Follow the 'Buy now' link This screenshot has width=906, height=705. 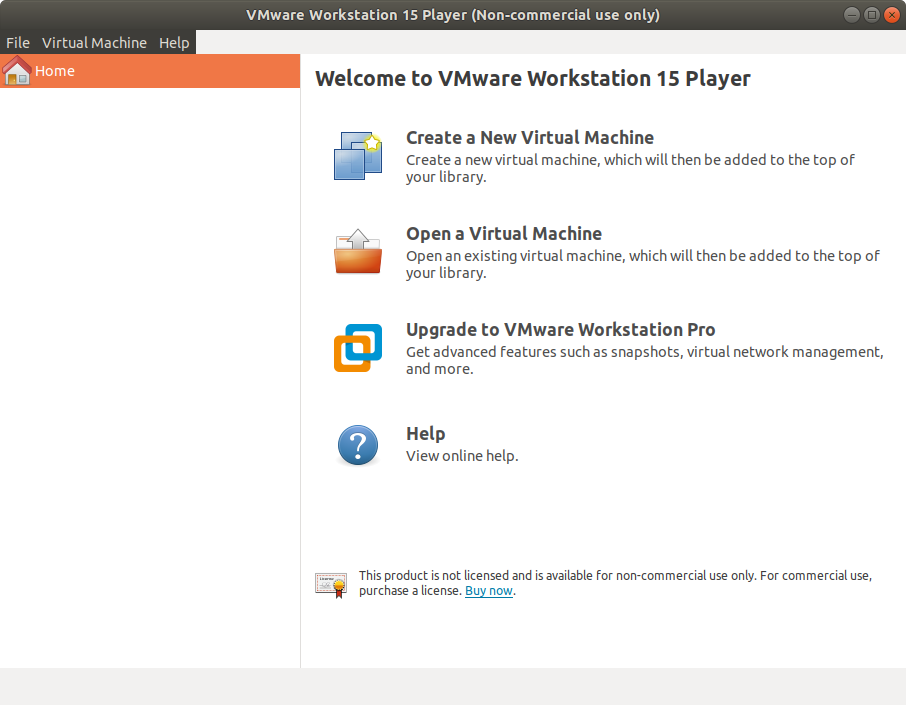pyautogui.click(x=488, y=591)
